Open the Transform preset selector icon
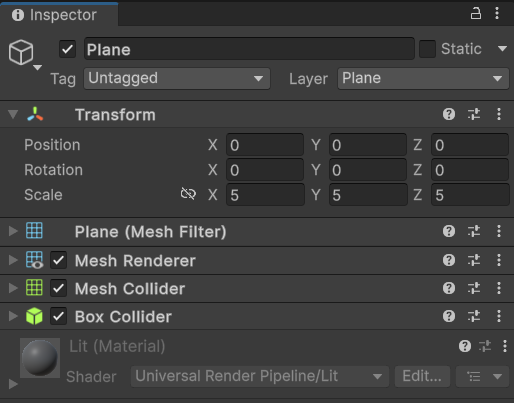 (474, 114)
